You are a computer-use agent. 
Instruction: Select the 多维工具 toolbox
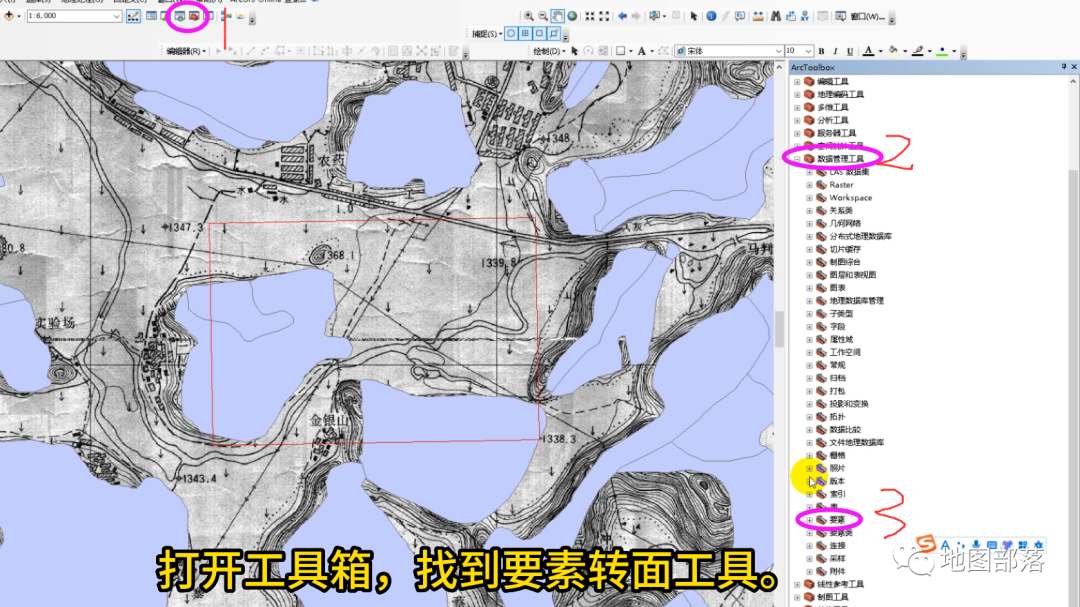pyautogui.click(x=833, y=107)
